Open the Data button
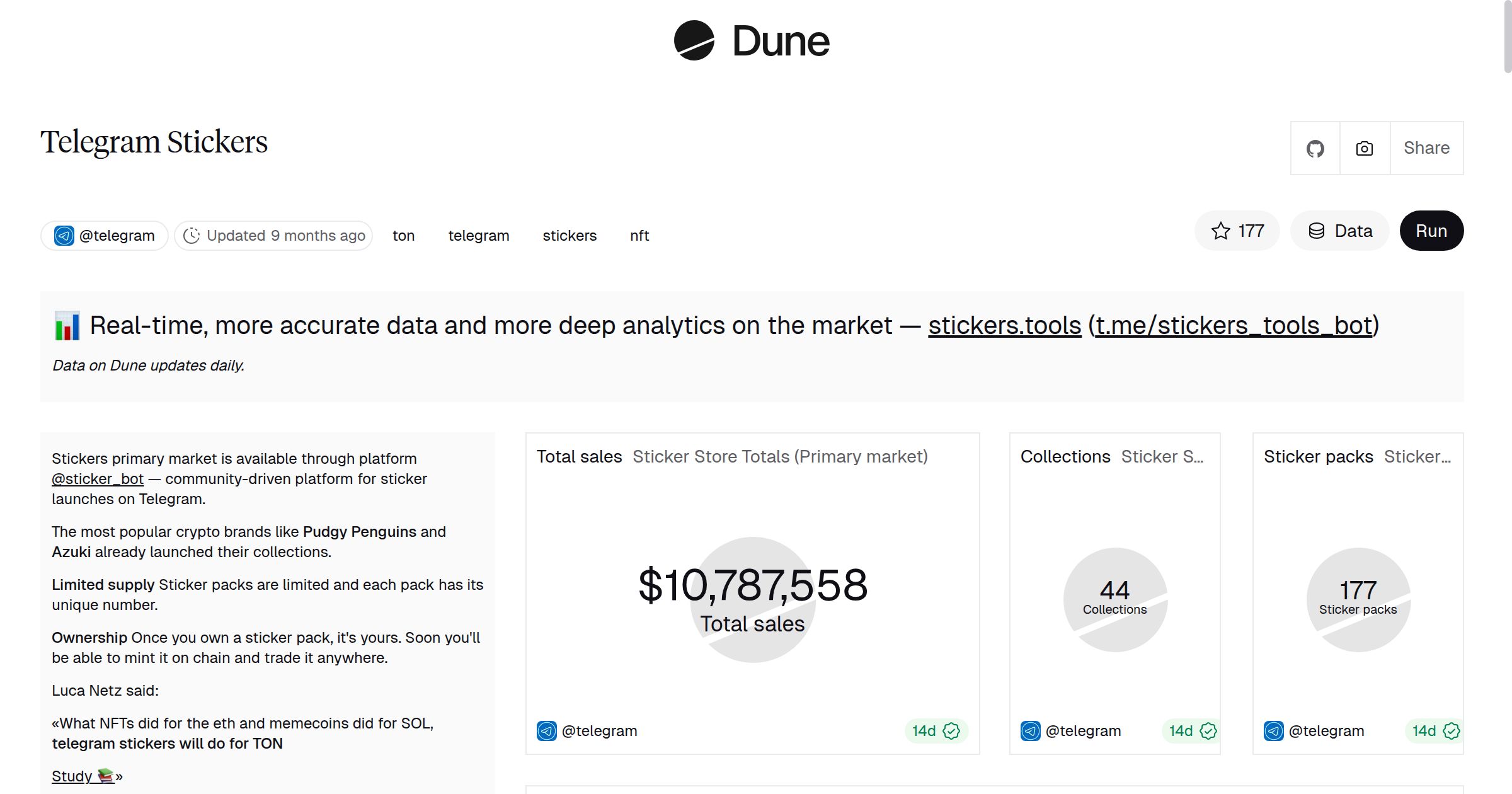Screen dimensions: 1512x794 point(1340,231)
